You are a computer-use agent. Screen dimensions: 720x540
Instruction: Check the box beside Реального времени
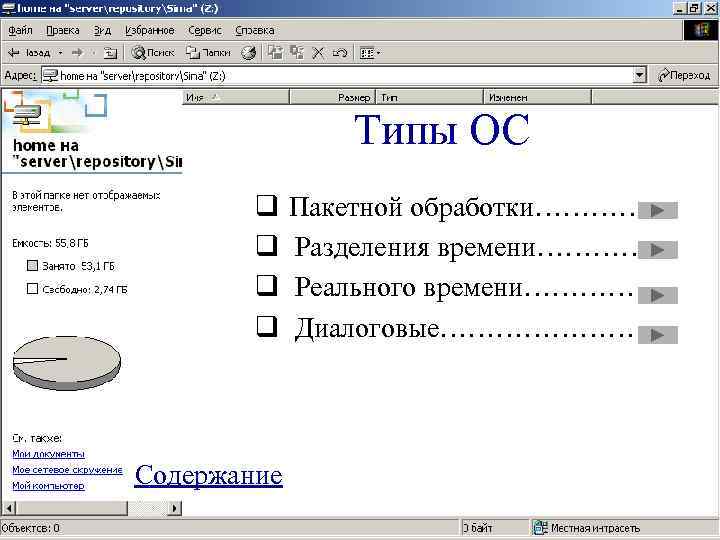267,285
